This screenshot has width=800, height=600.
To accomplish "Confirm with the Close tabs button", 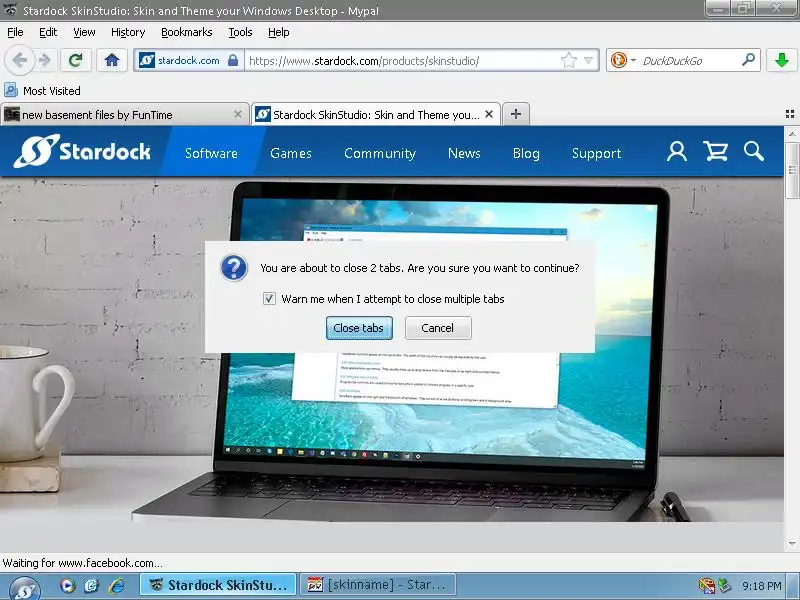I will [x=359, y=328].
